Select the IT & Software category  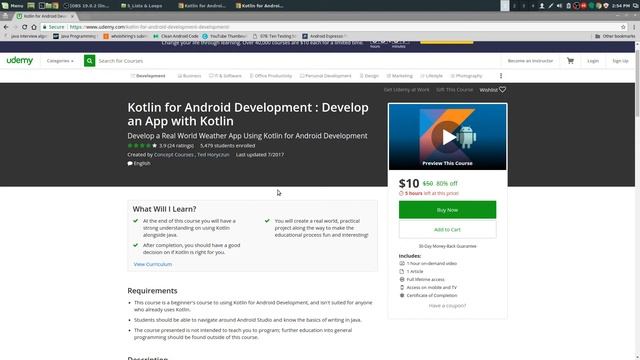pos(225,76)
